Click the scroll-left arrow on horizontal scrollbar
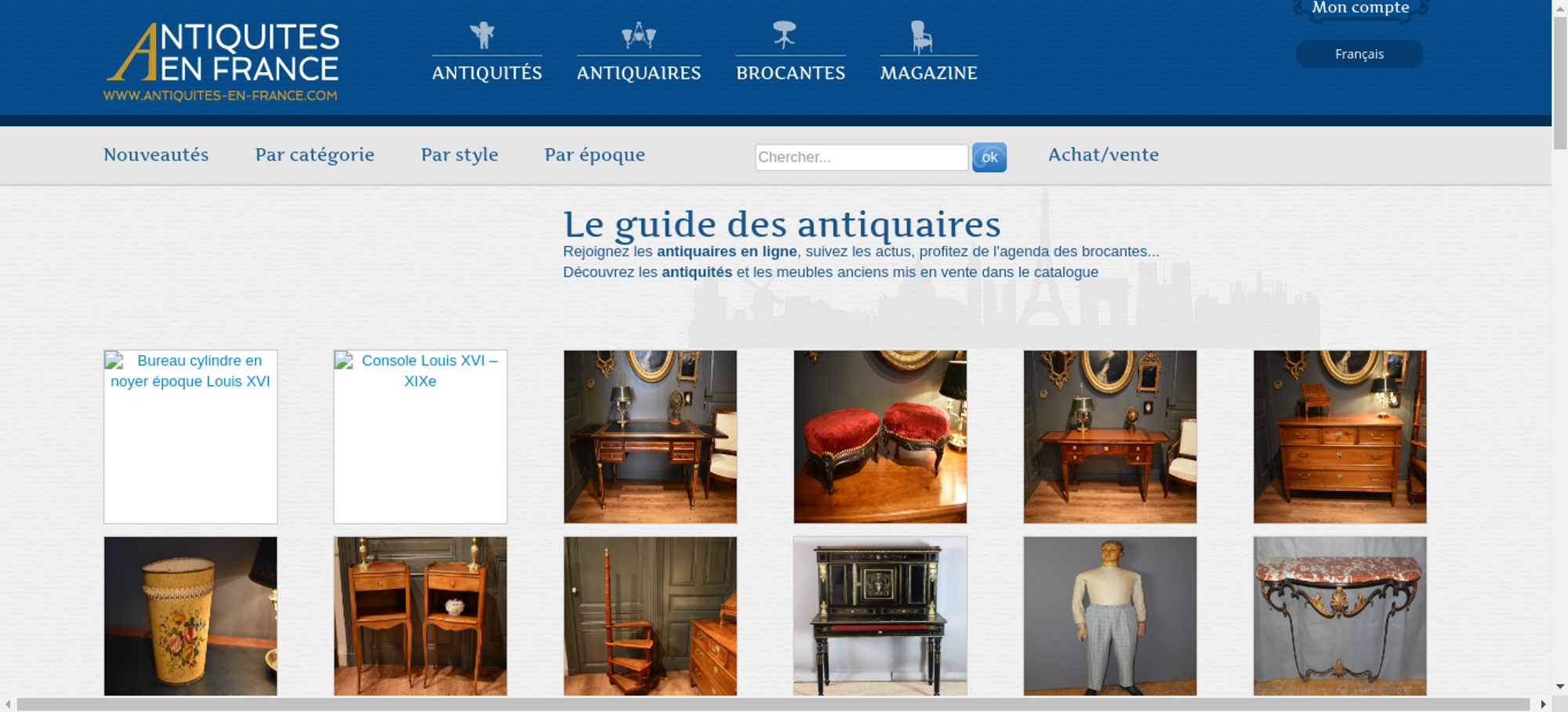This screenshot has height=712, width=1568. coord(8,704)
